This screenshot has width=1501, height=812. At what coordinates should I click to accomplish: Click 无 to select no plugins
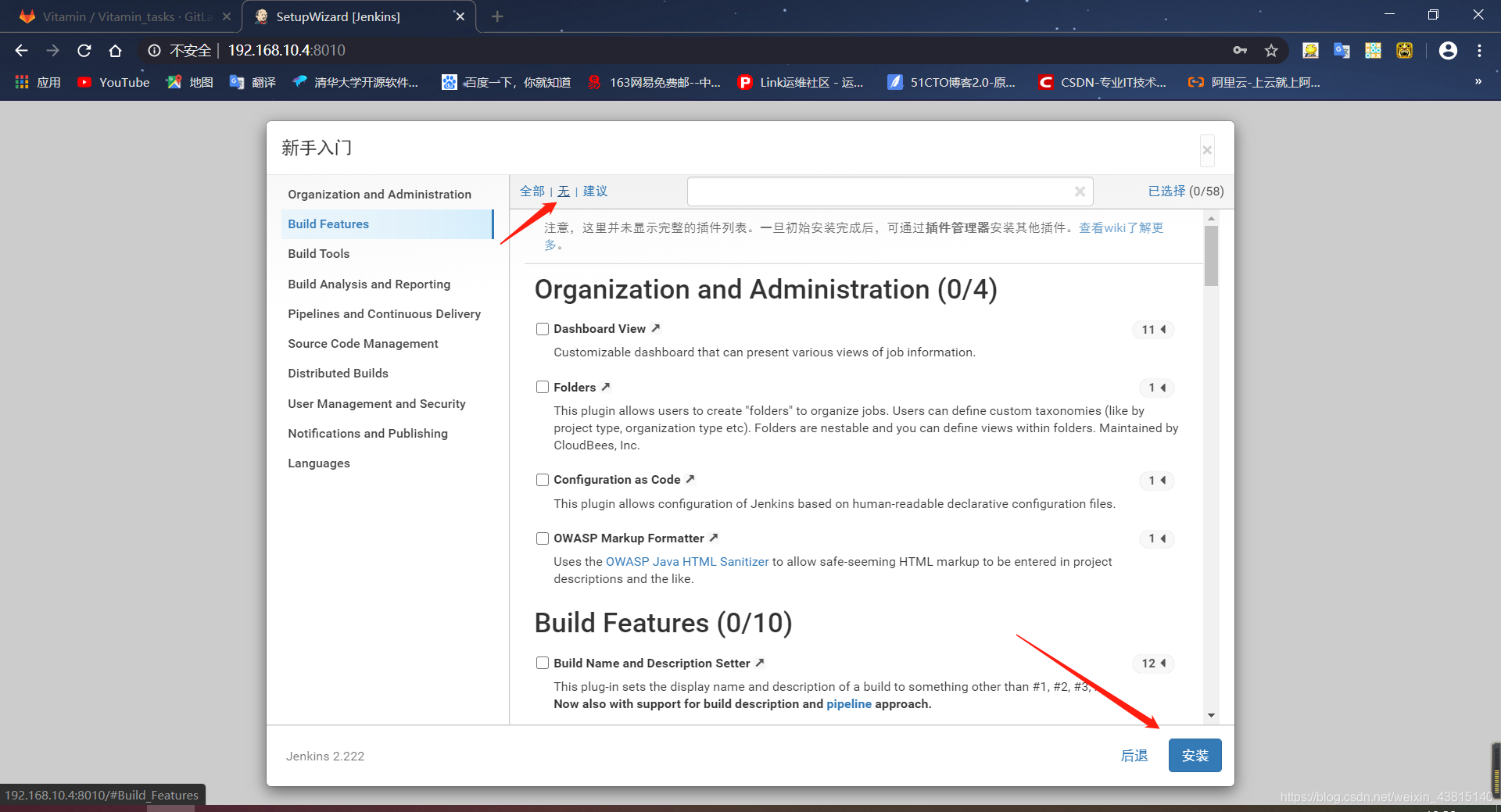coord(564,191)
